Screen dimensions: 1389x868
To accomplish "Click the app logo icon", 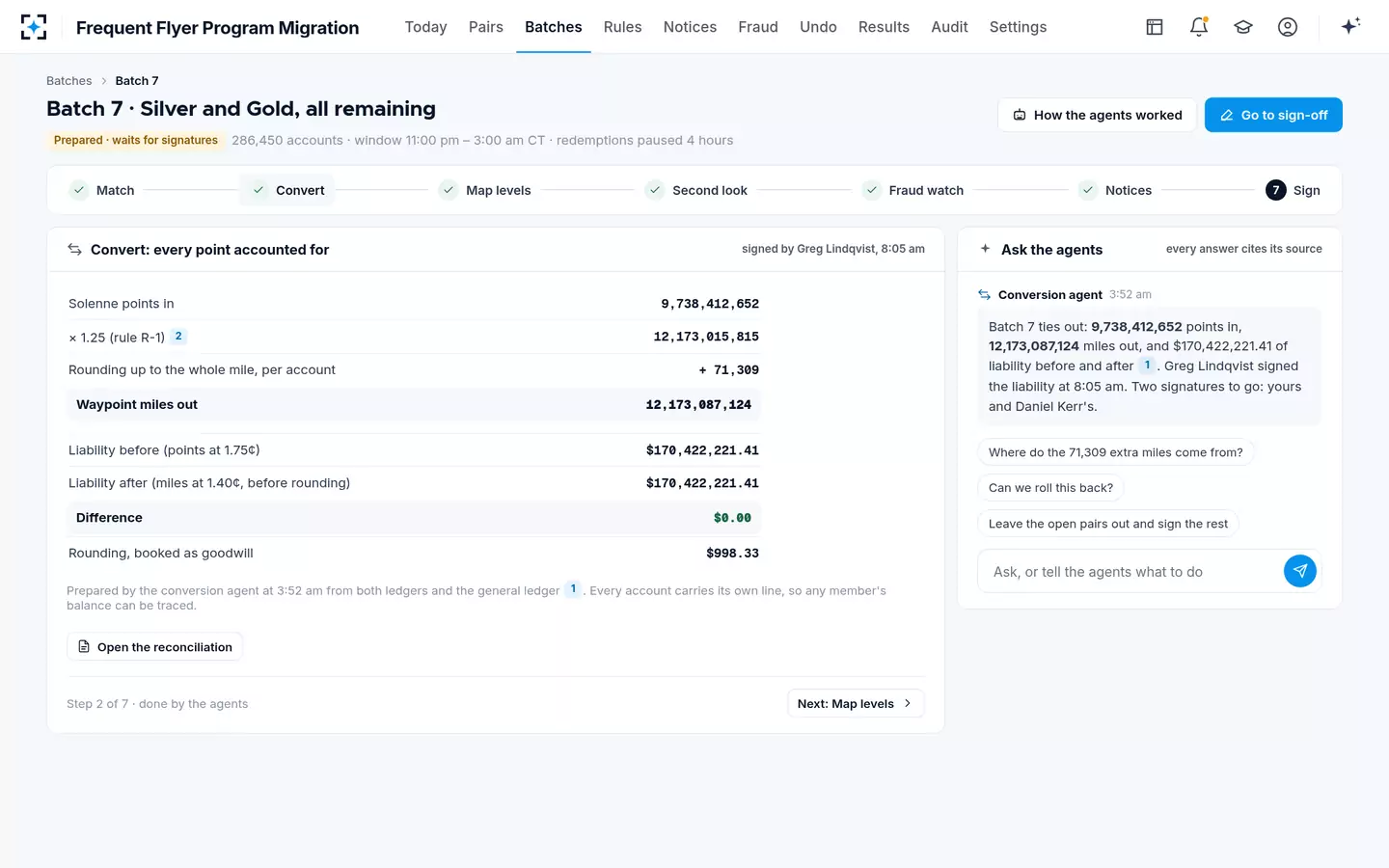I will click(x=34, y=27).
